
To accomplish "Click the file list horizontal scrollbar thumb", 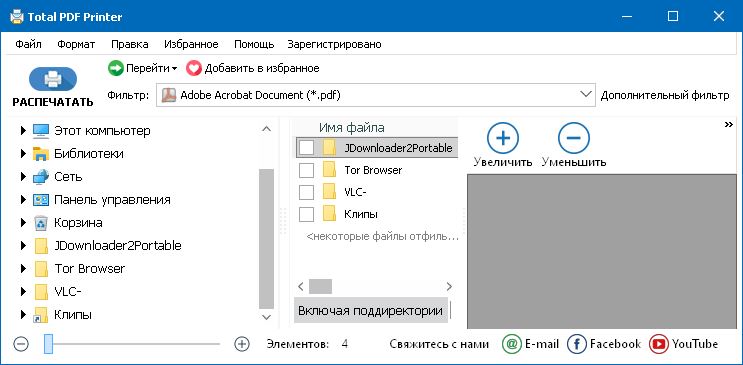I will [x=320, y=286].
